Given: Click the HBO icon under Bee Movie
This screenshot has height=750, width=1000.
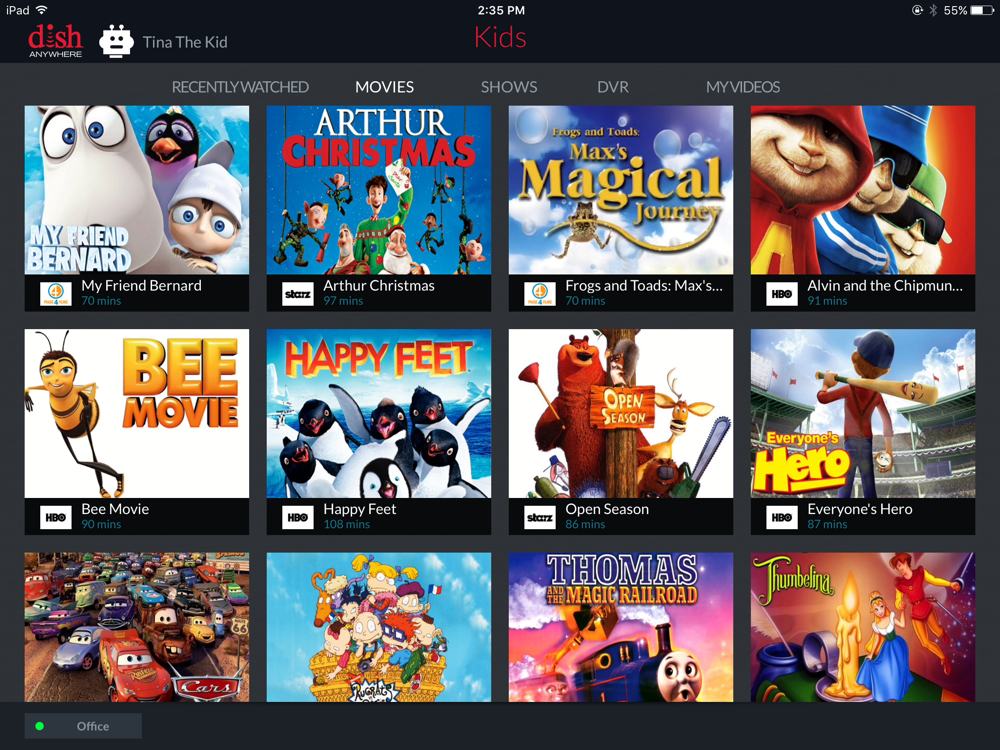Looking at the screenshot, I should (55, 517).
